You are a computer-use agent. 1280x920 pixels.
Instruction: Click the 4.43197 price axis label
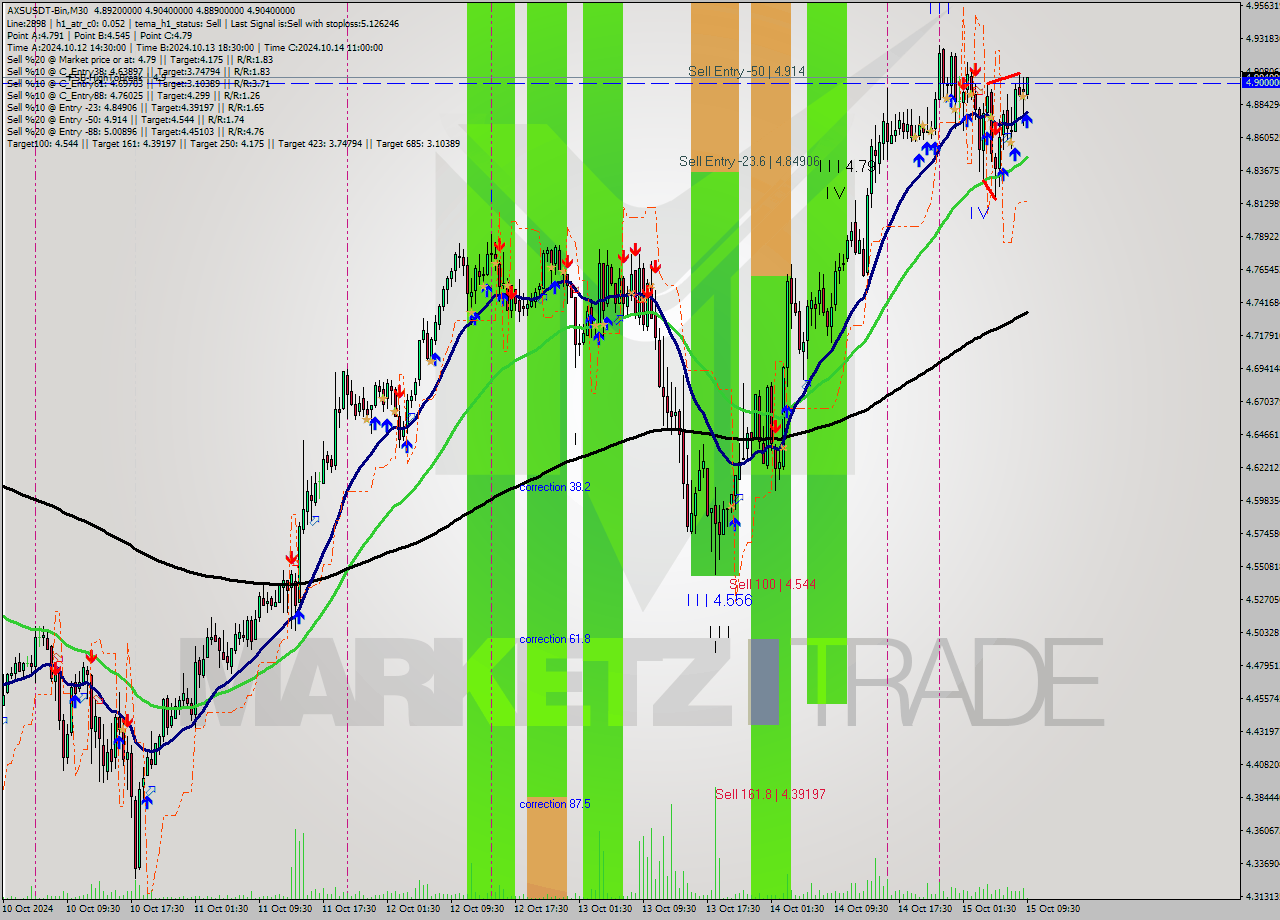pos(1262,731)
